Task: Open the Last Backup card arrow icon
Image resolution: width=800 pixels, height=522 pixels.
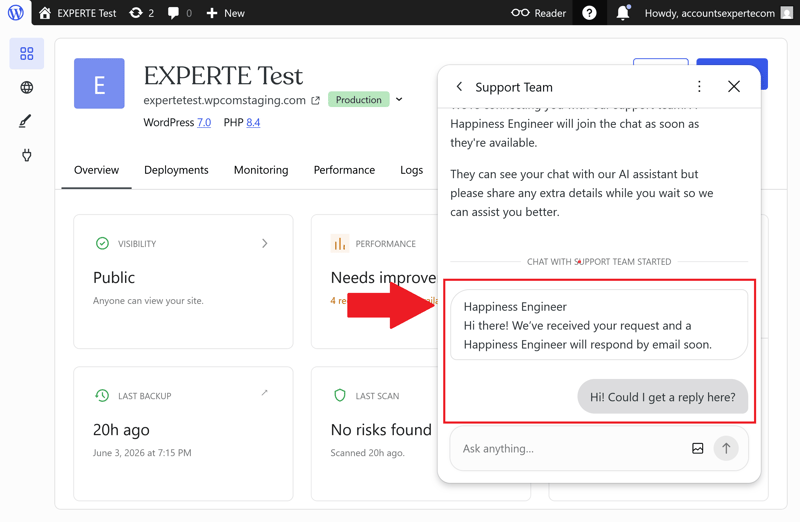Action: click(x=264, y=392)
